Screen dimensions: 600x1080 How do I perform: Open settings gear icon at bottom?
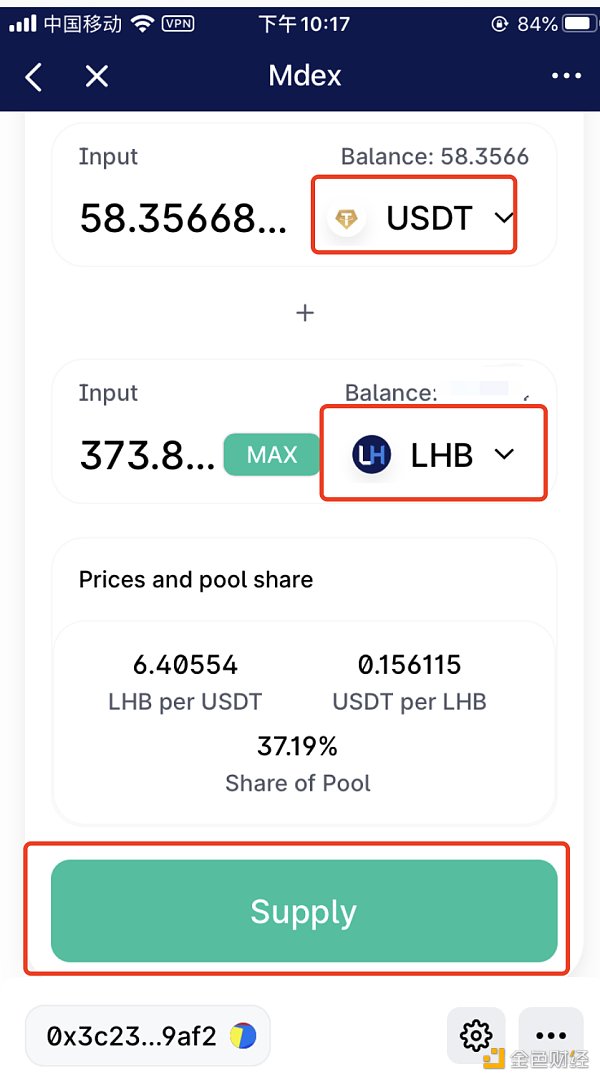point(476,1035)
